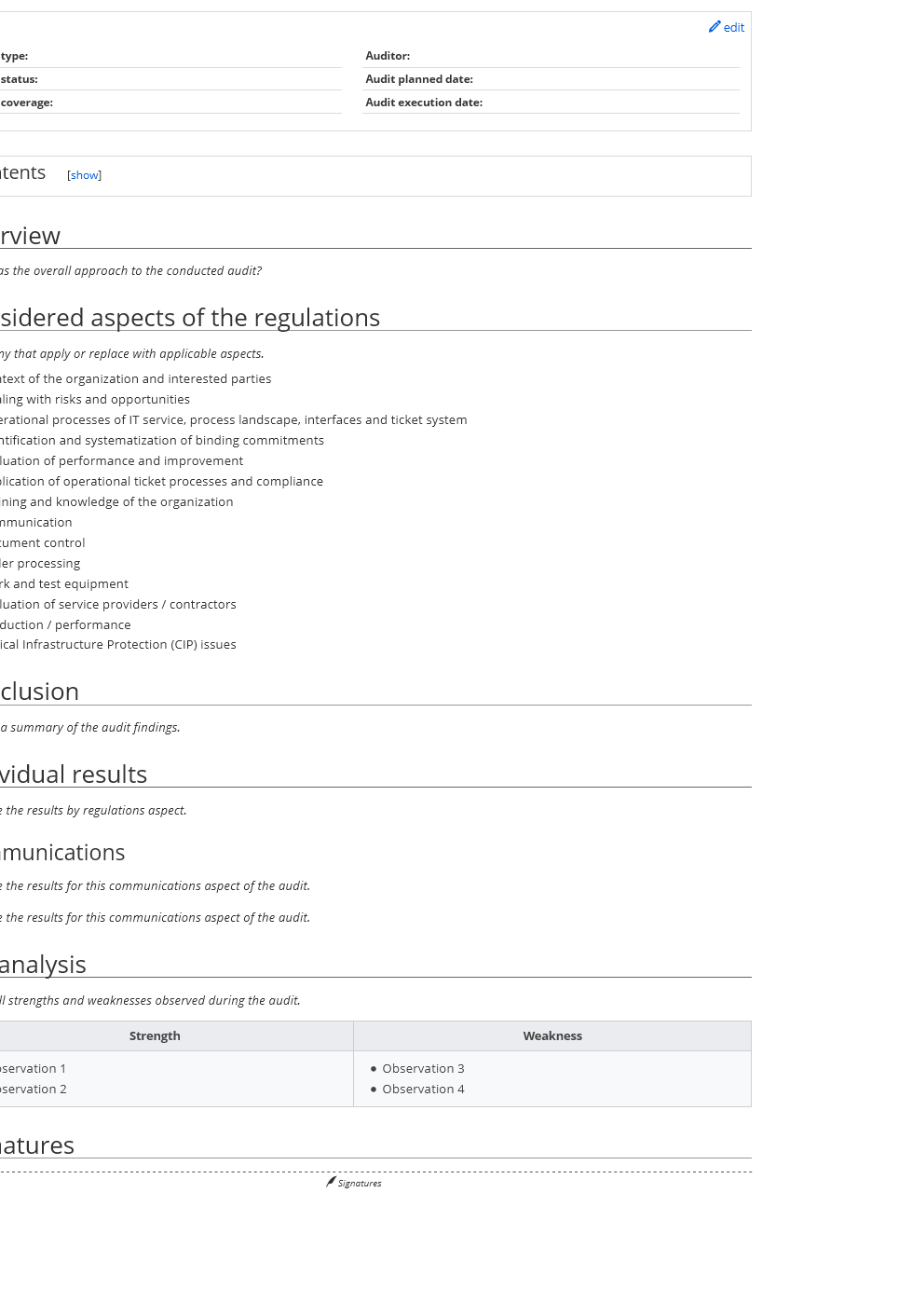The image size is (912, 1316).
Task: Expand contents with the show link
Action: [x=85, y=175]
